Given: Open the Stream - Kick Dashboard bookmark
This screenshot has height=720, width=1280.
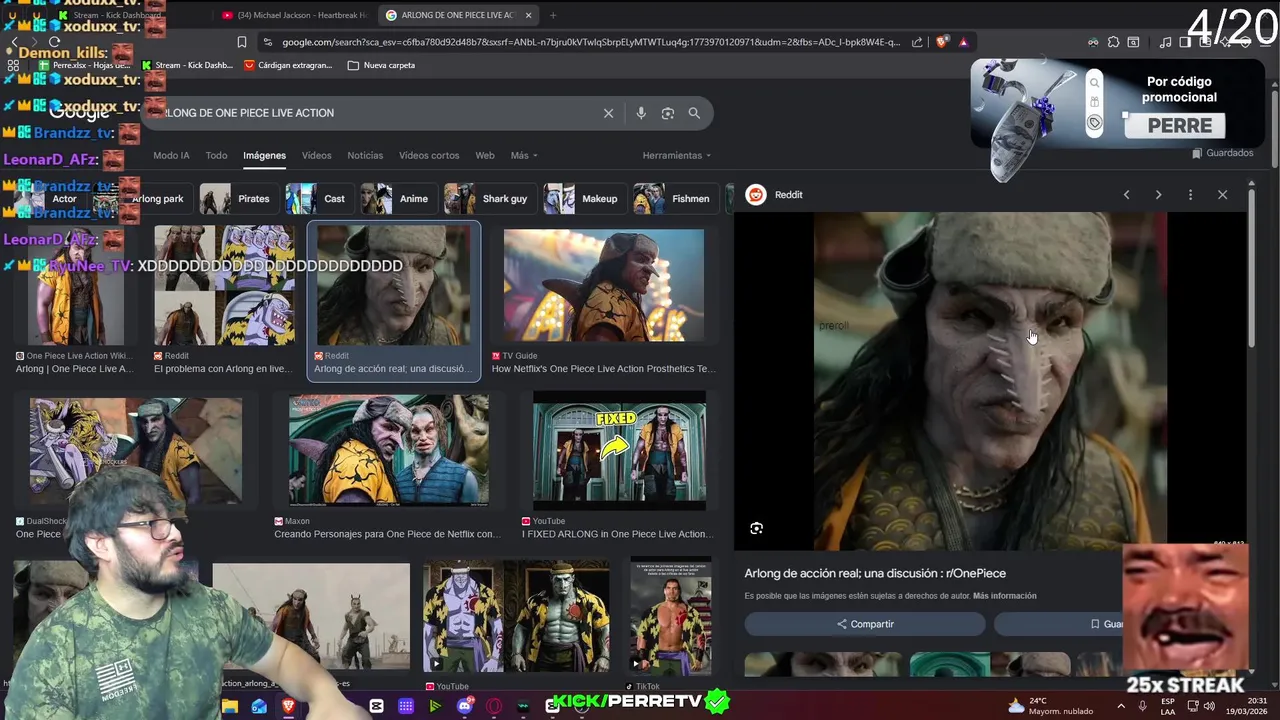Looking at the screenshot, I should pyautogui.click(x=188, y=65).
